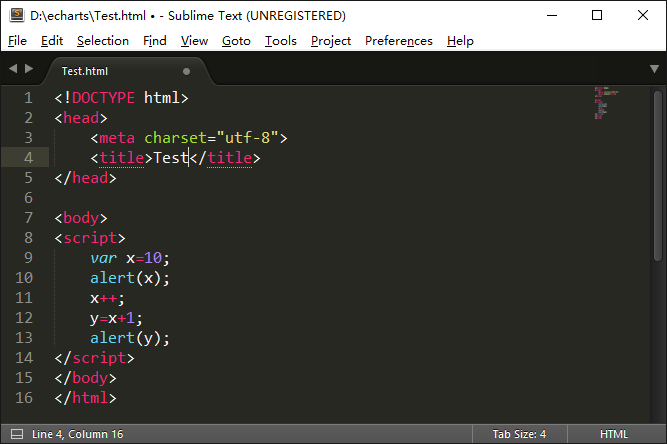Open the Project menu
This screenshot has width=667, height=444.
(331, 41)
